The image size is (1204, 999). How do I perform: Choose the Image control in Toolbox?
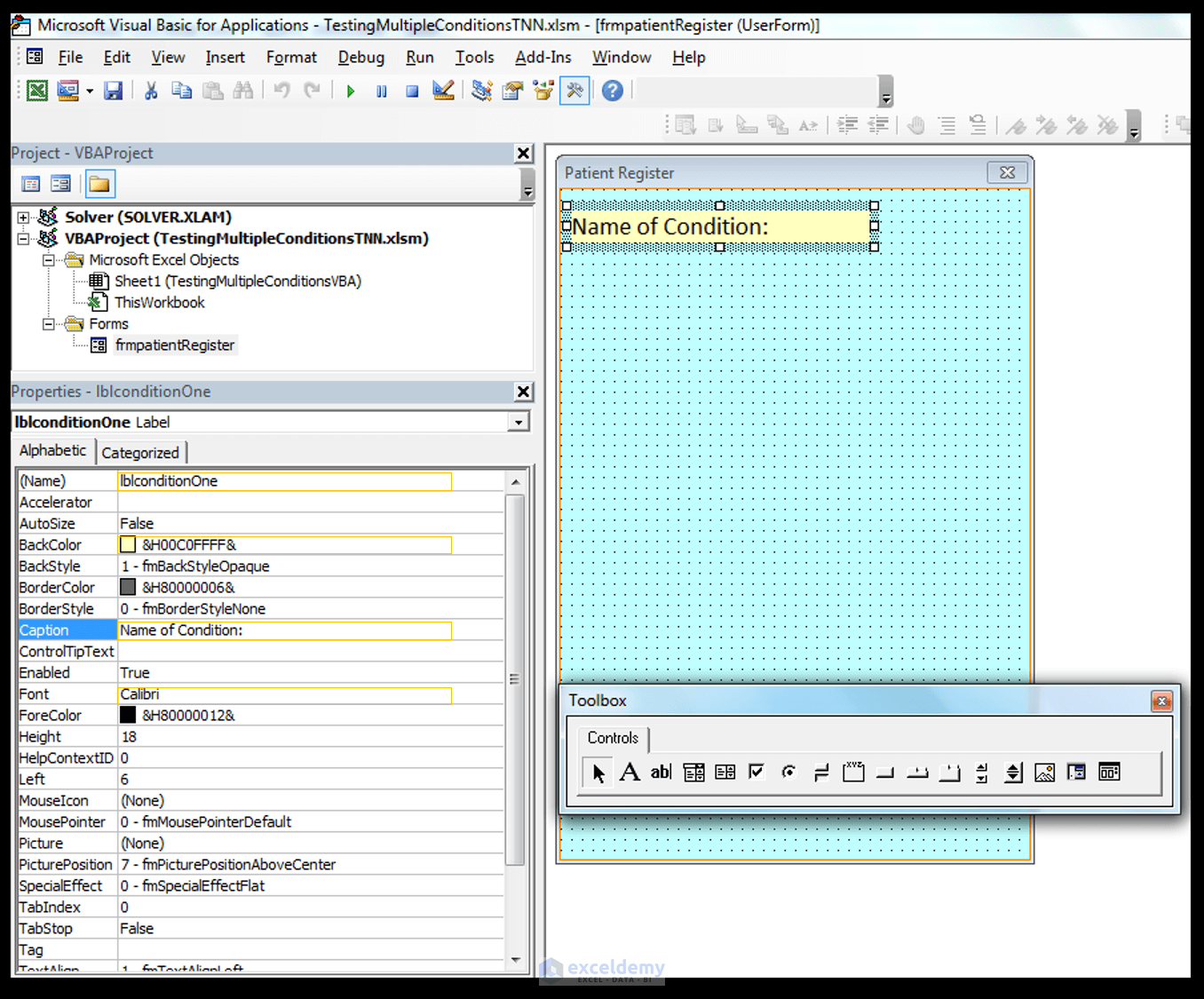(x=1044, y=773)
